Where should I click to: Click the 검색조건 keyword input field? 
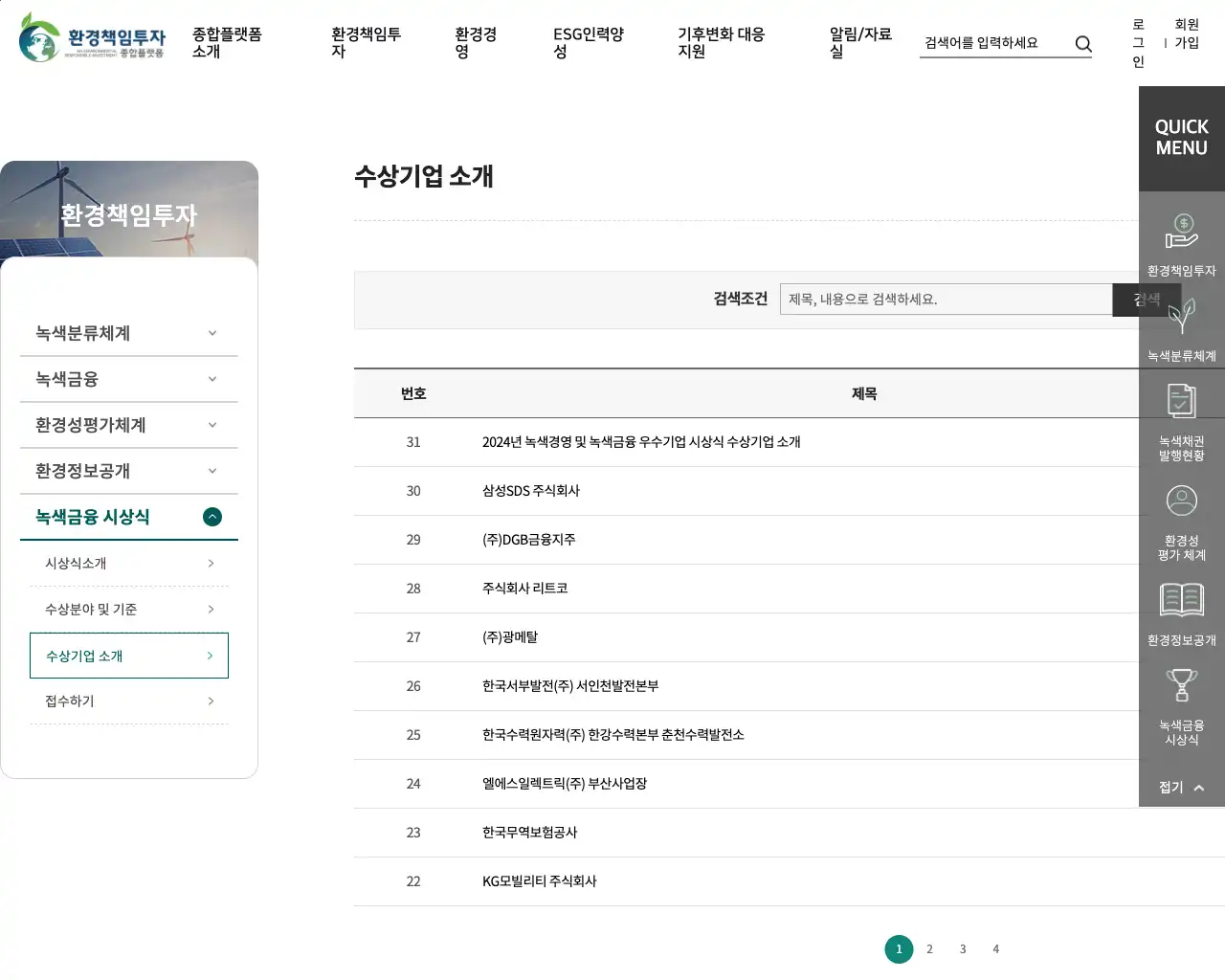click(946, 300)
